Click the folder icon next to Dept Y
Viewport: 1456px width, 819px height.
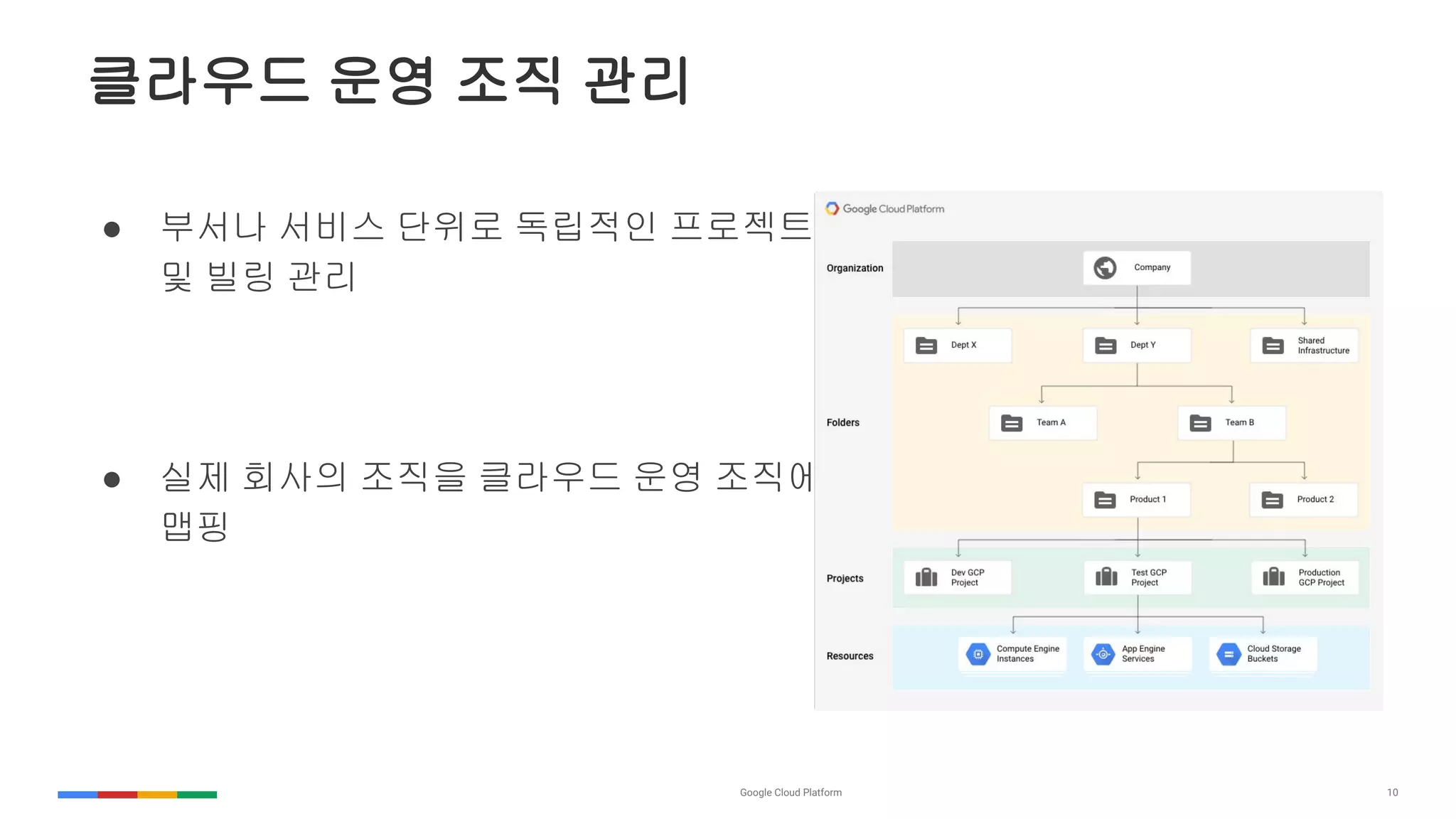tap(1106, 346)
